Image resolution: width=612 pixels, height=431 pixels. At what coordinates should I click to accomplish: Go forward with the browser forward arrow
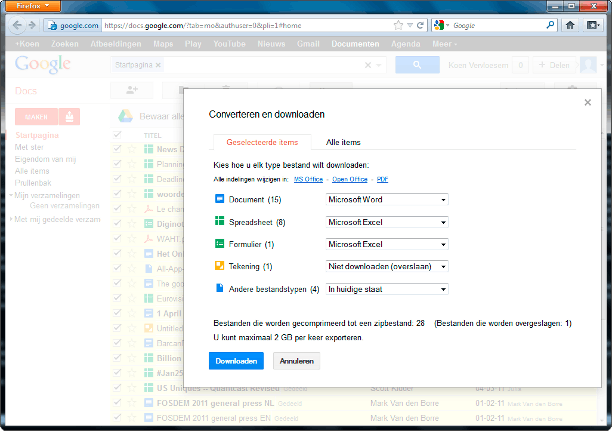tap(32, 25)
